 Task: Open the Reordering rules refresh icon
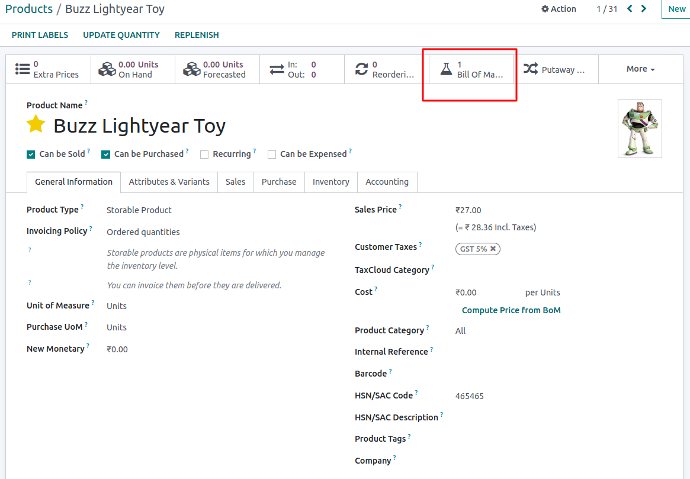click(x=361, y=69)
